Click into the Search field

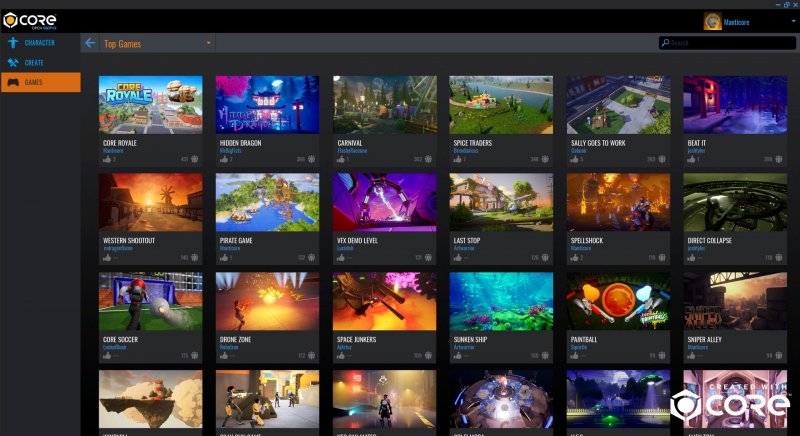pyautogui.click(x=730, y=43)
